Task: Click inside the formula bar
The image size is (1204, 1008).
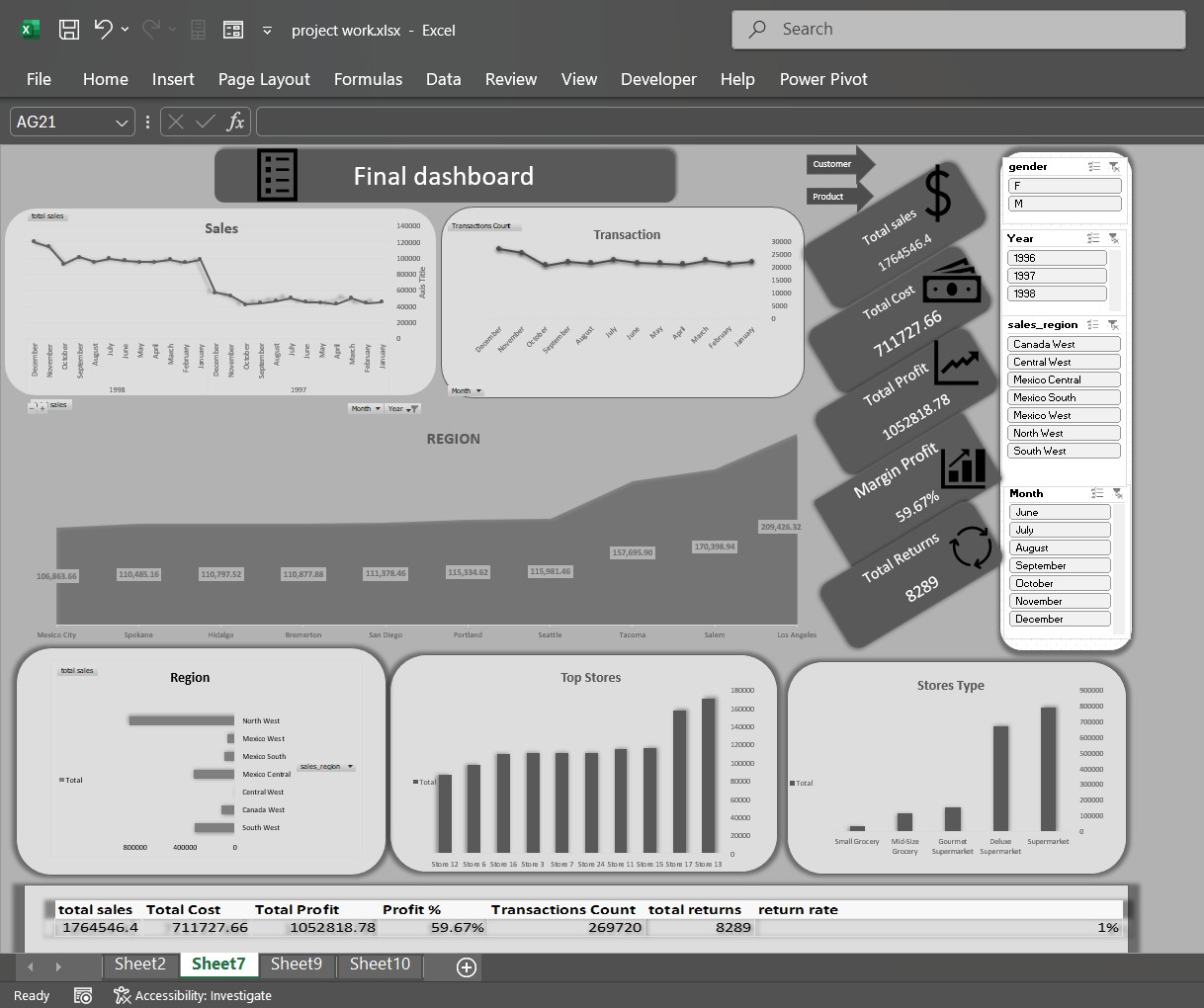Action: [x=593, y=122]
